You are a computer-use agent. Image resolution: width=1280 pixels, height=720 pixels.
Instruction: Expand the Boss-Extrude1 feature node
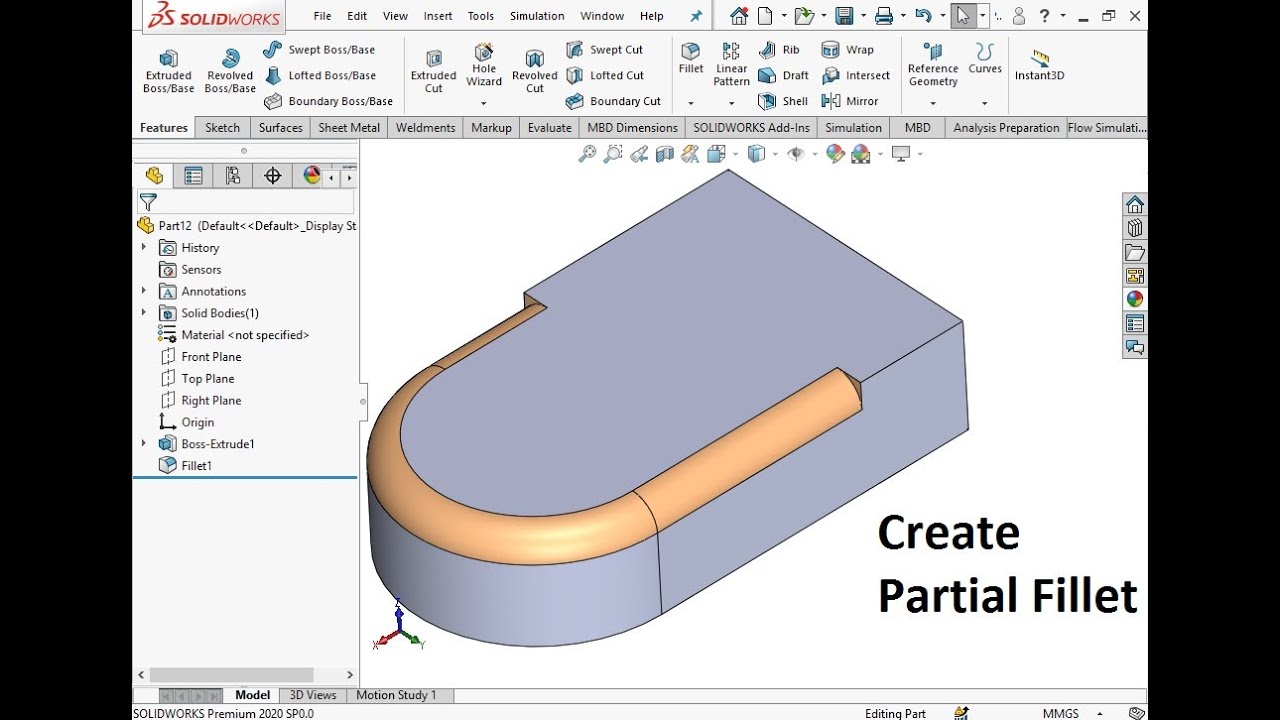pyautogui.click(x=144, y=443)
